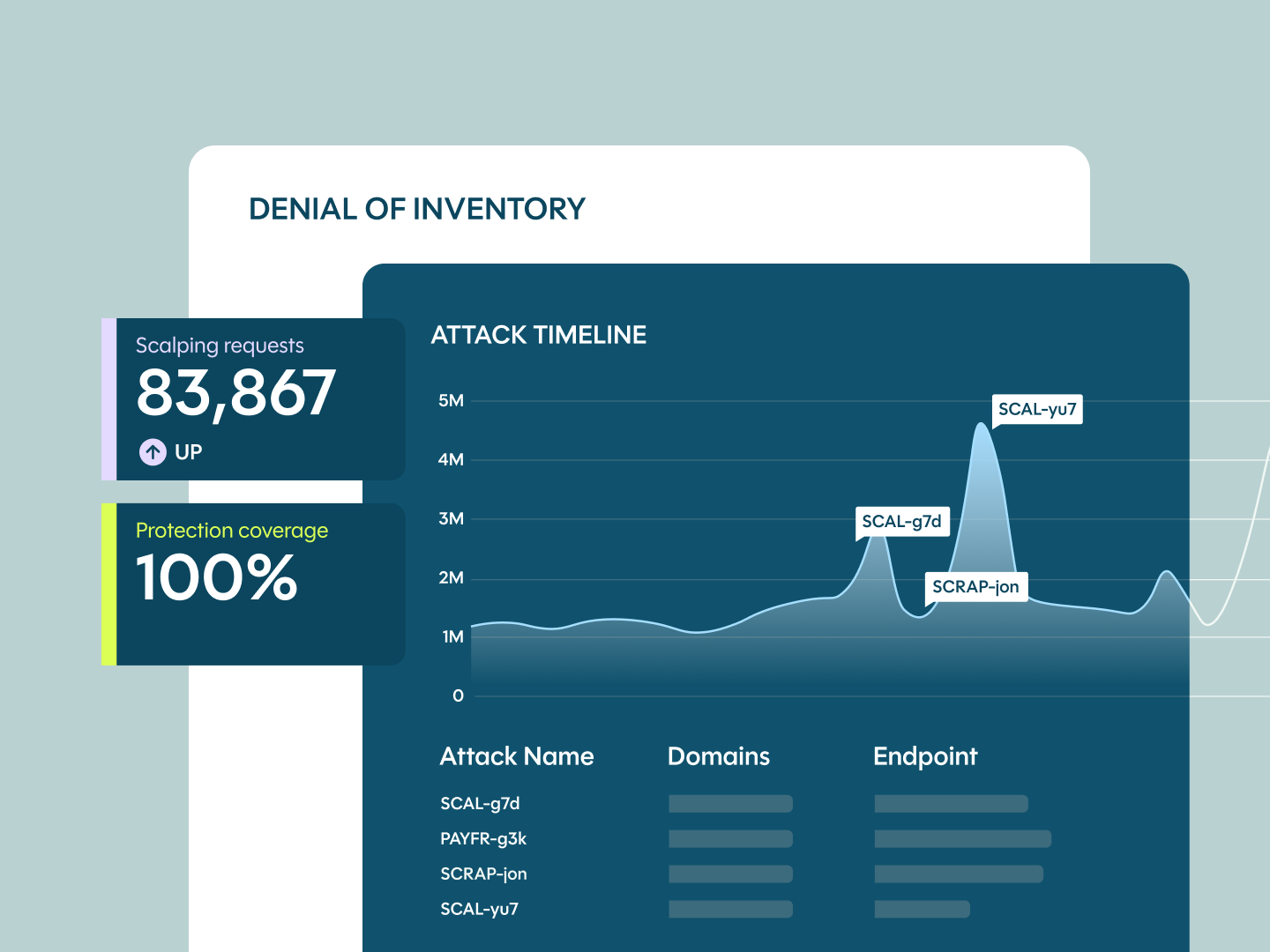Click the 2M axis label
The height and width of the screenshot is (952, 1270).
coord(451,578)
